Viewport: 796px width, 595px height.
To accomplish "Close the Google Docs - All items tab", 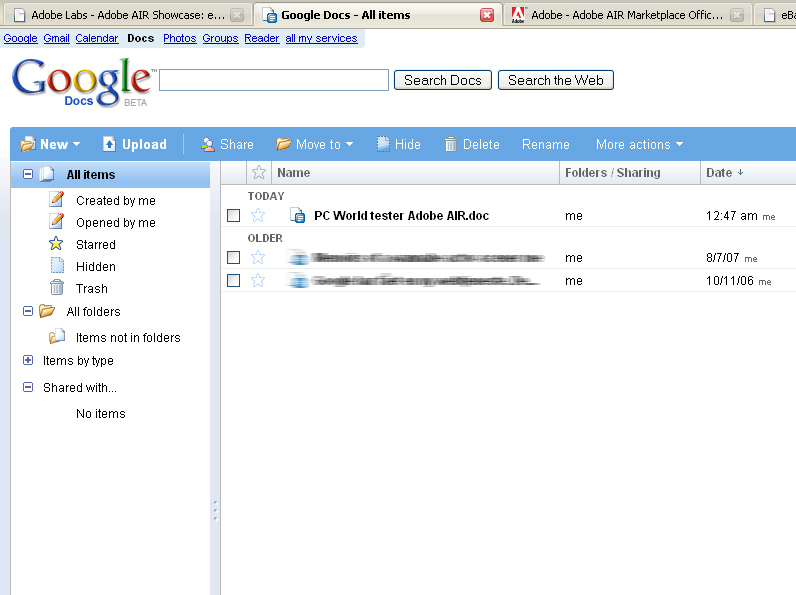I will (x=487, y=15).
